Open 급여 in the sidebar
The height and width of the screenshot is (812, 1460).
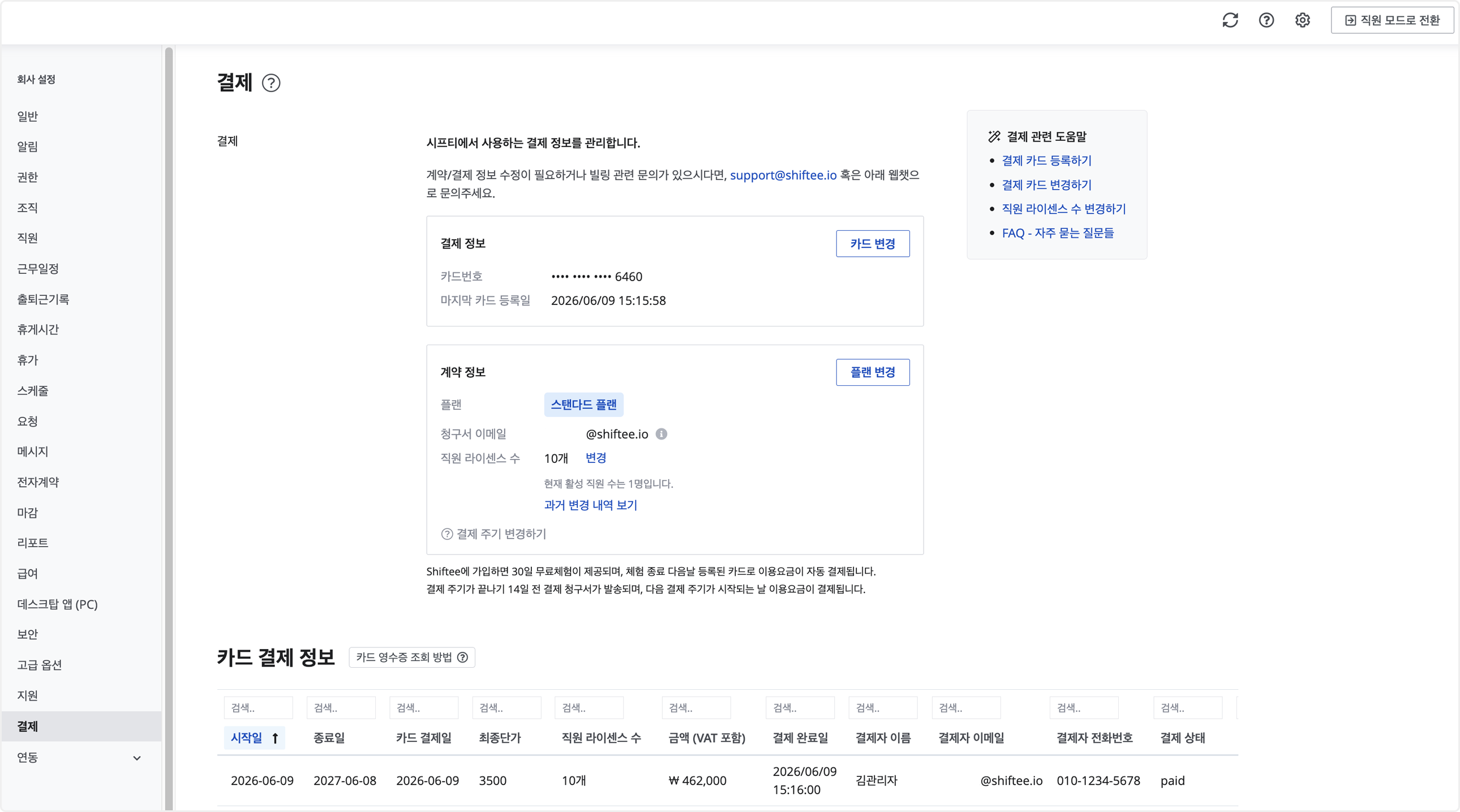tap(28, 573)
